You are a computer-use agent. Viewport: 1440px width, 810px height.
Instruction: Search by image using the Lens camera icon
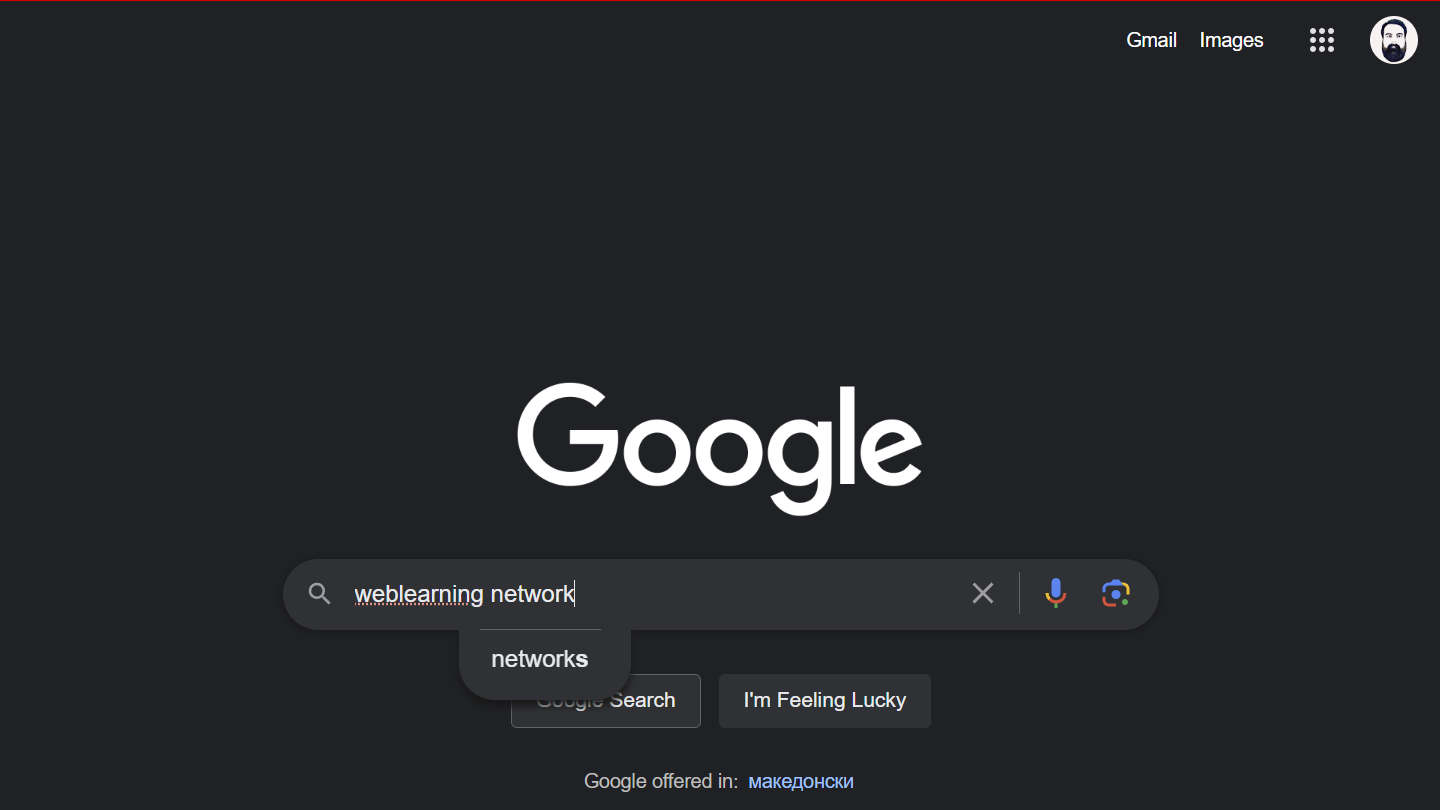pos(1116,594)
